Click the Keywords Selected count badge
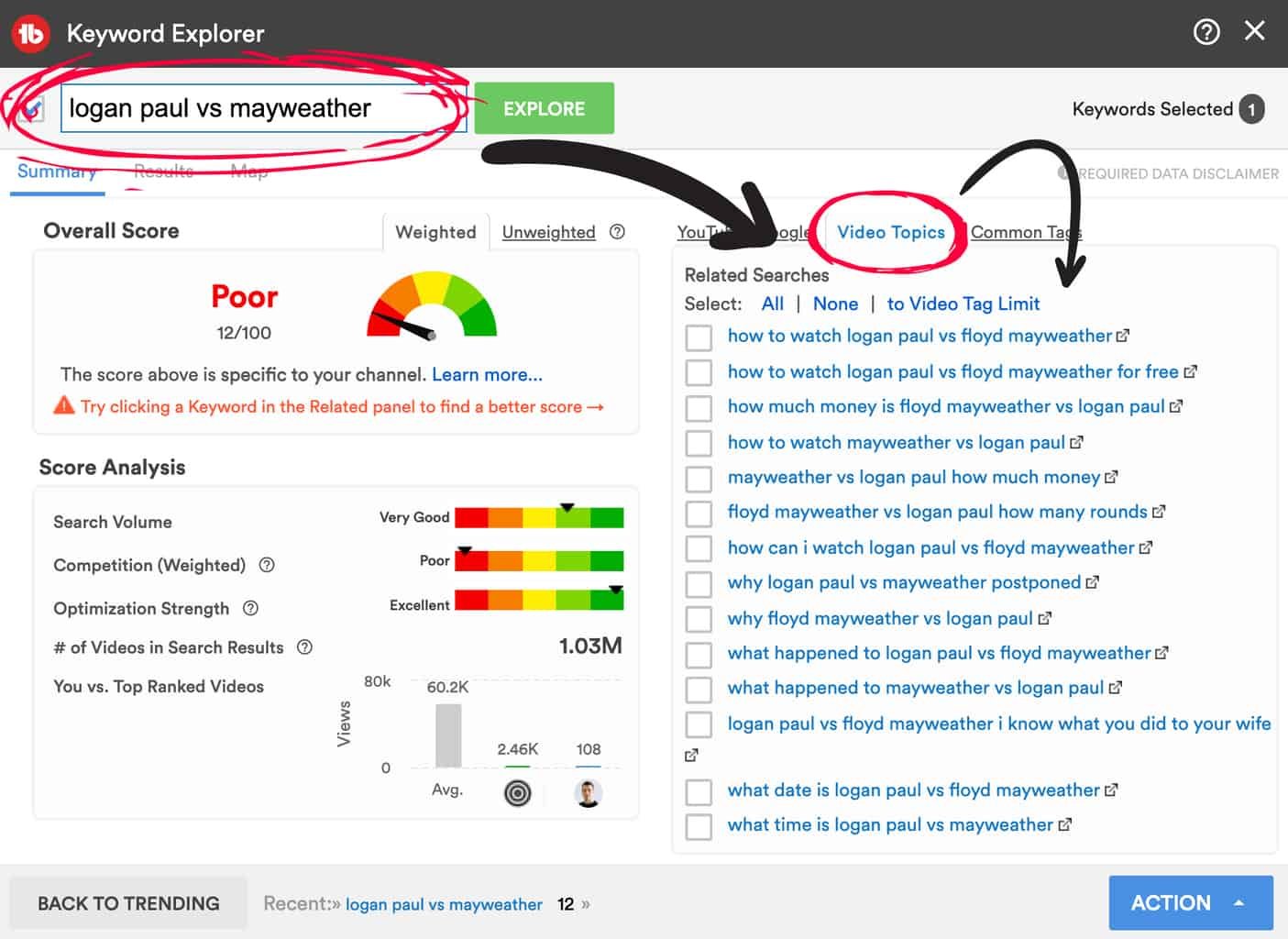 [x=1251, y=109]
